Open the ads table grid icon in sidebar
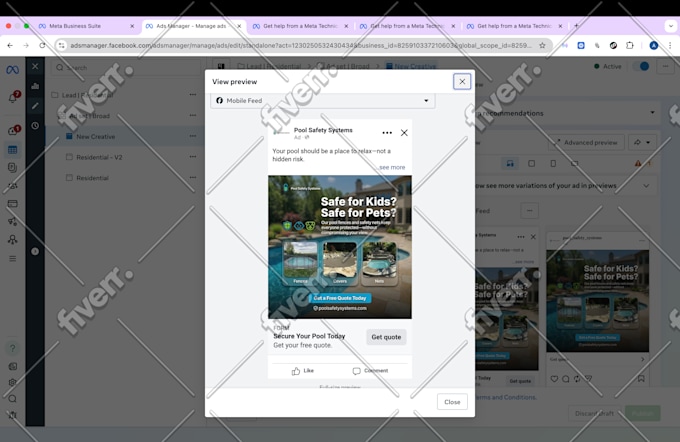This screenshot has height=442, width=680. (x=13, y=150)
